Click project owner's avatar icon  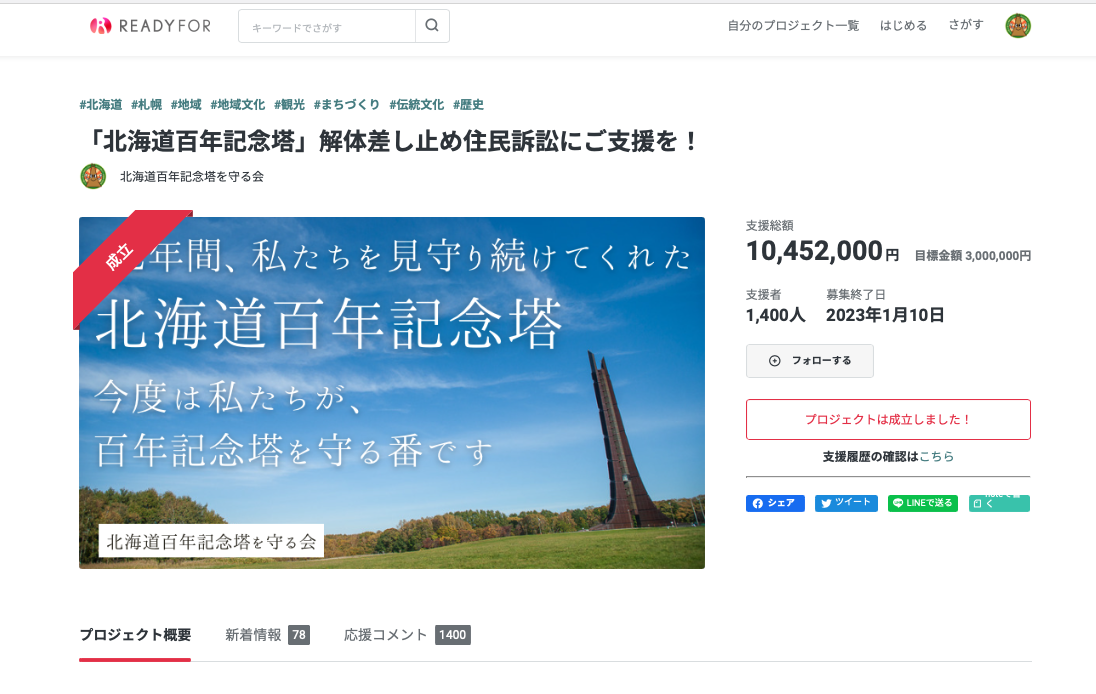pos(93,177)
